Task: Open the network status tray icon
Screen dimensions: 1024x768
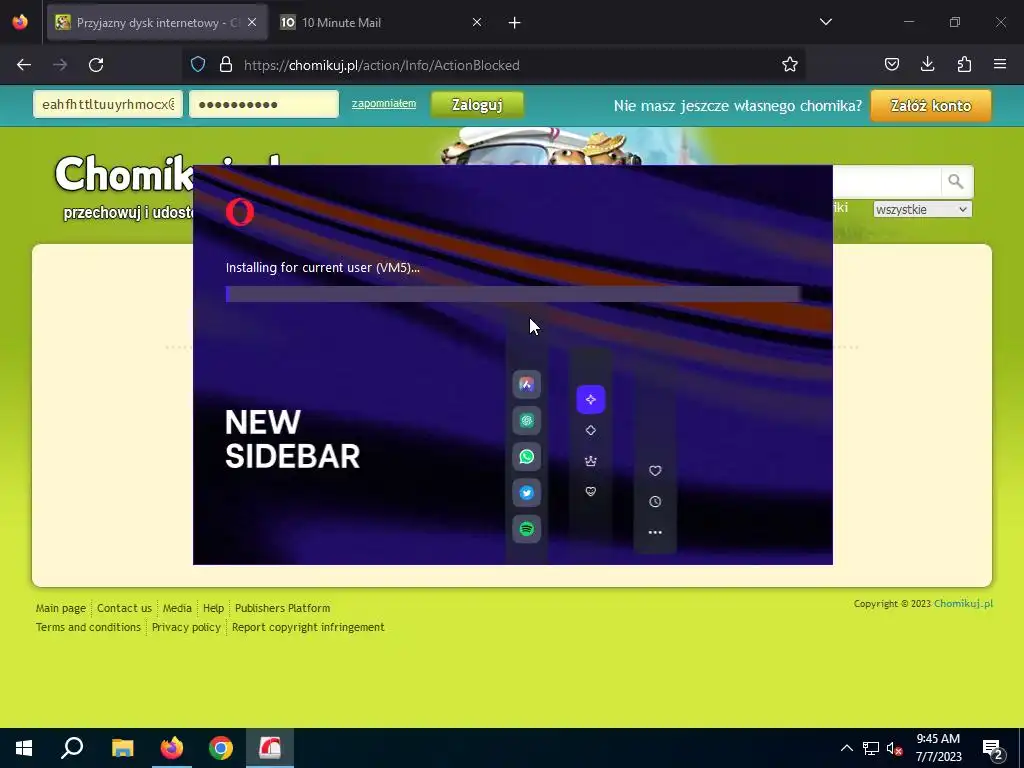Action: point(871,748)
